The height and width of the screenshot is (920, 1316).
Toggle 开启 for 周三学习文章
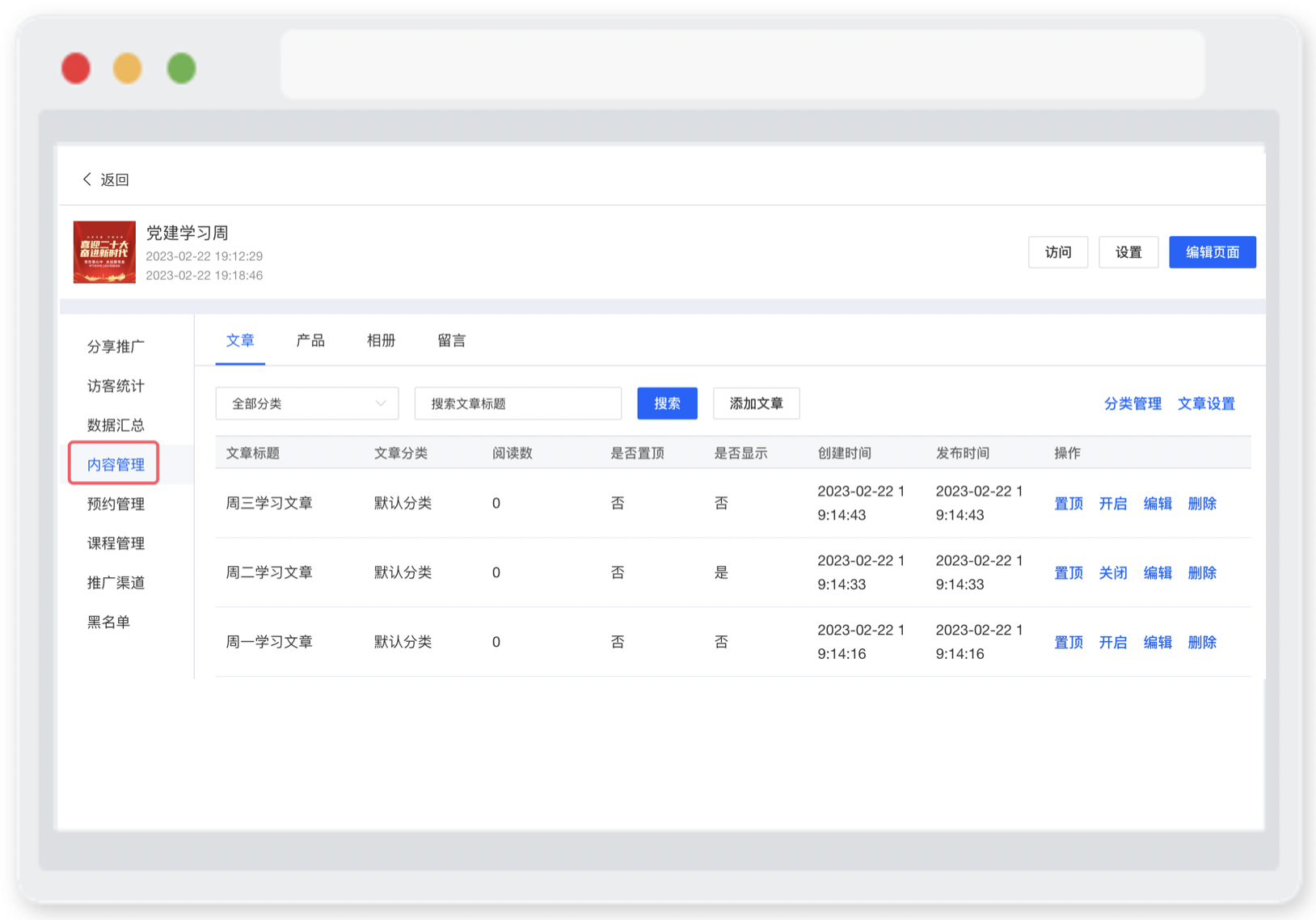(1112, 504)
